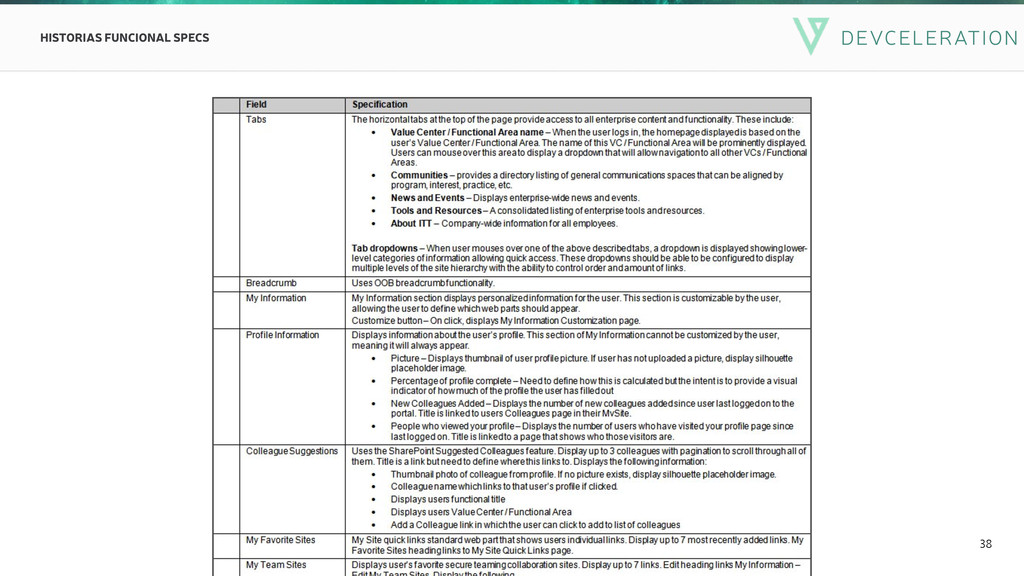Click 'Thumbnail photo of colleague from profile' bullet
Image resolution: width=1024 pixels, height=576 pixels.
[x=583, y=475]
